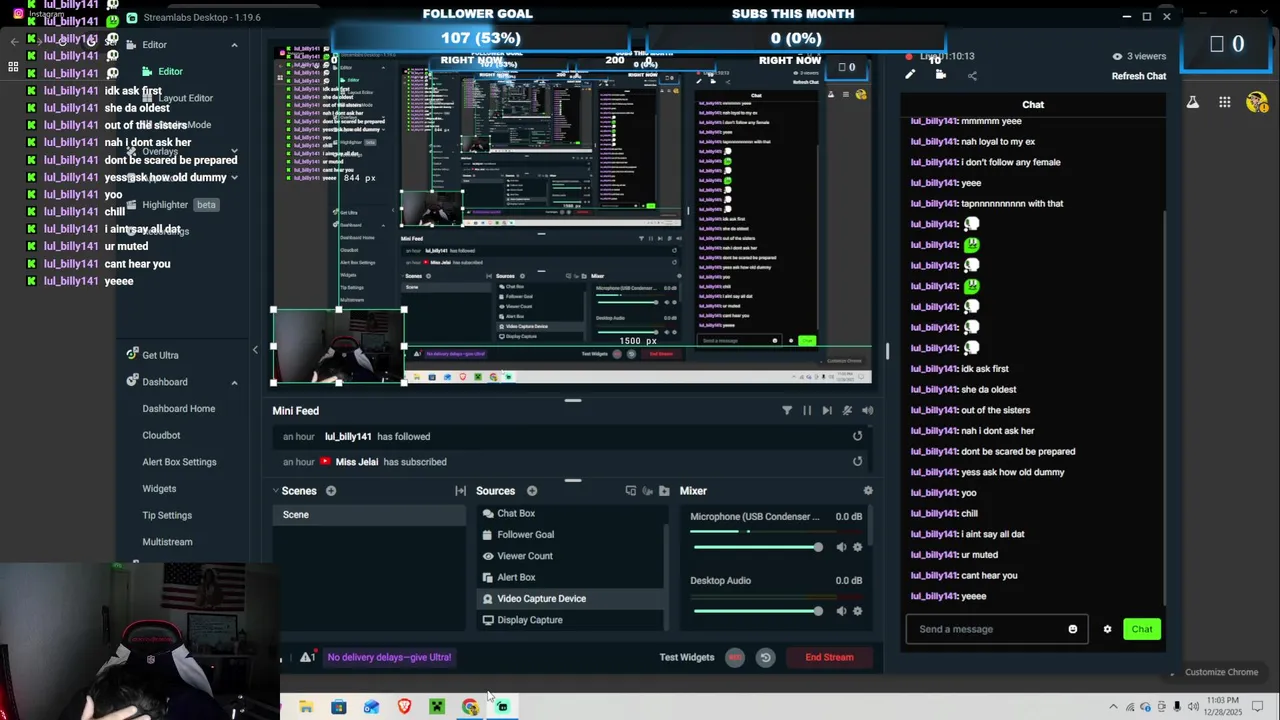The width and height of the screenshot is (1280, 720).
Task: Open Widgets page in sidebar
Action: coord(159,488)
